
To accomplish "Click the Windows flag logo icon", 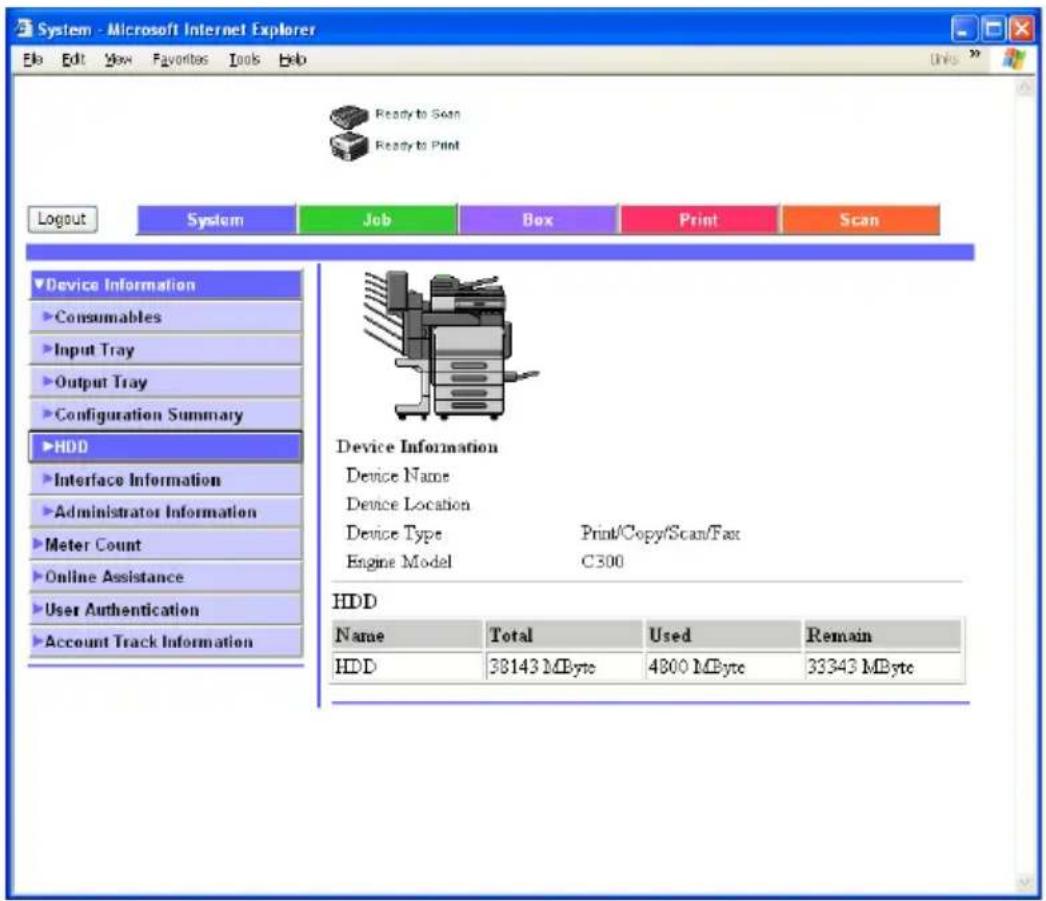I will tap(1015, 59).
